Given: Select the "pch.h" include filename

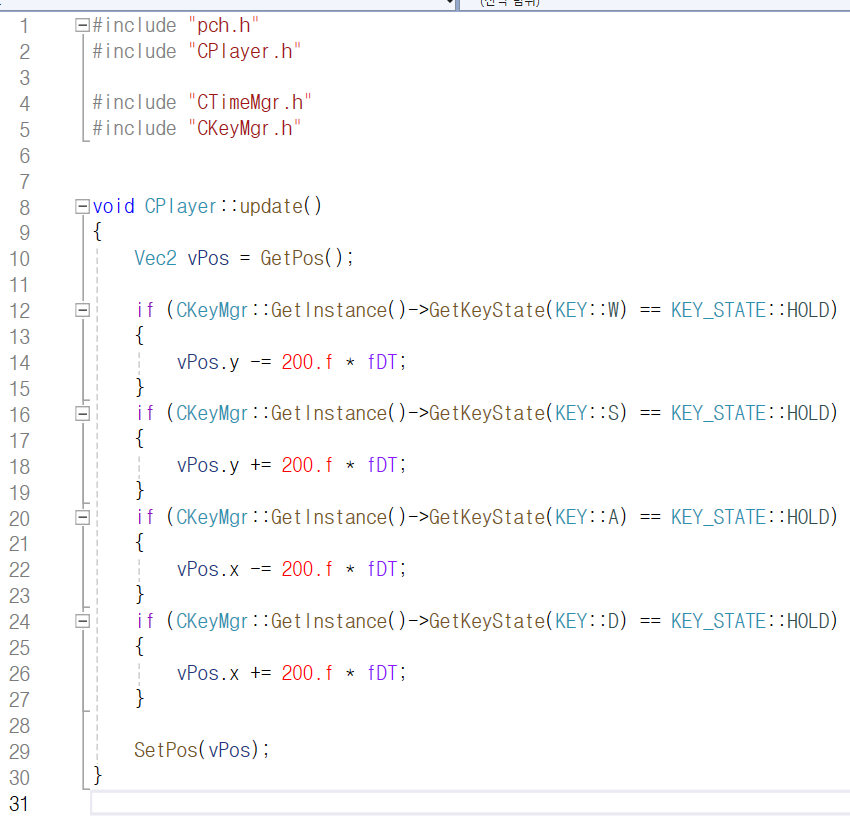Looking at the screenshot, I should pos(222,24).
